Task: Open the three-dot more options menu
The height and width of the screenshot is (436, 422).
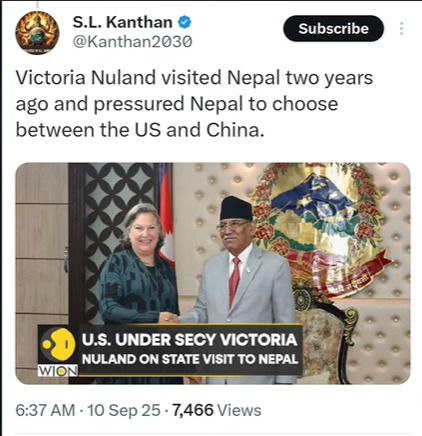Action: (x=402, y=29)
